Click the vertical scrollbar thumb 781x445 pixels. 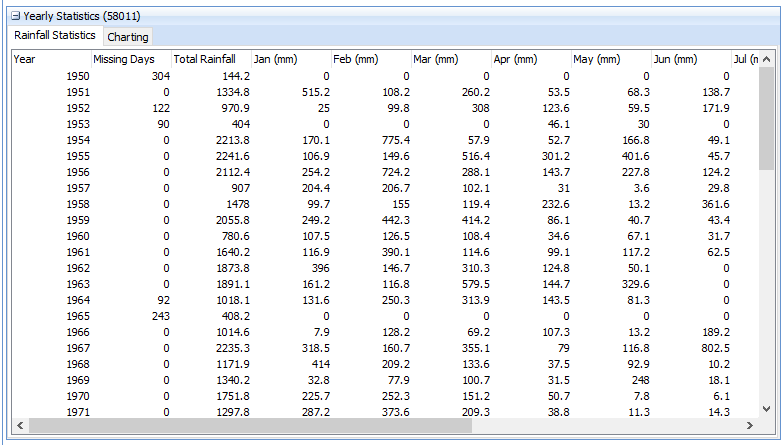click(767, 119)
